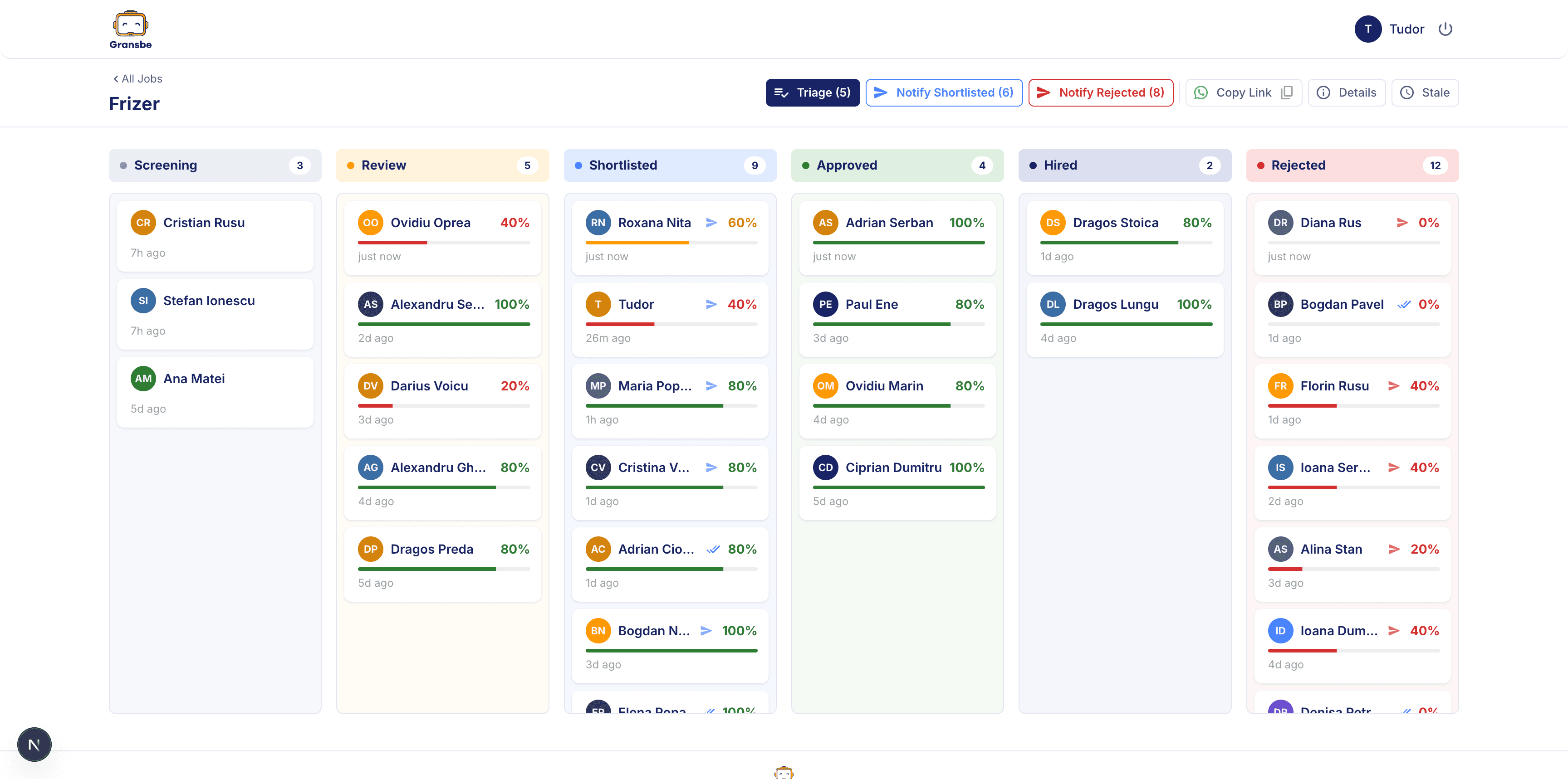The height and width of the screenshot is (779, 1568).
Task: Open the Triage view
Action: [813, 93]
